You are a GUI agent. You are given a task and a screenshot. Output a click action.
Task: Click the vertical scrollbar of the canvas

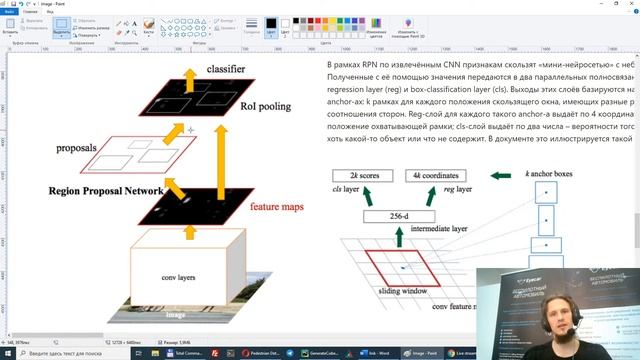click(637, 231)
